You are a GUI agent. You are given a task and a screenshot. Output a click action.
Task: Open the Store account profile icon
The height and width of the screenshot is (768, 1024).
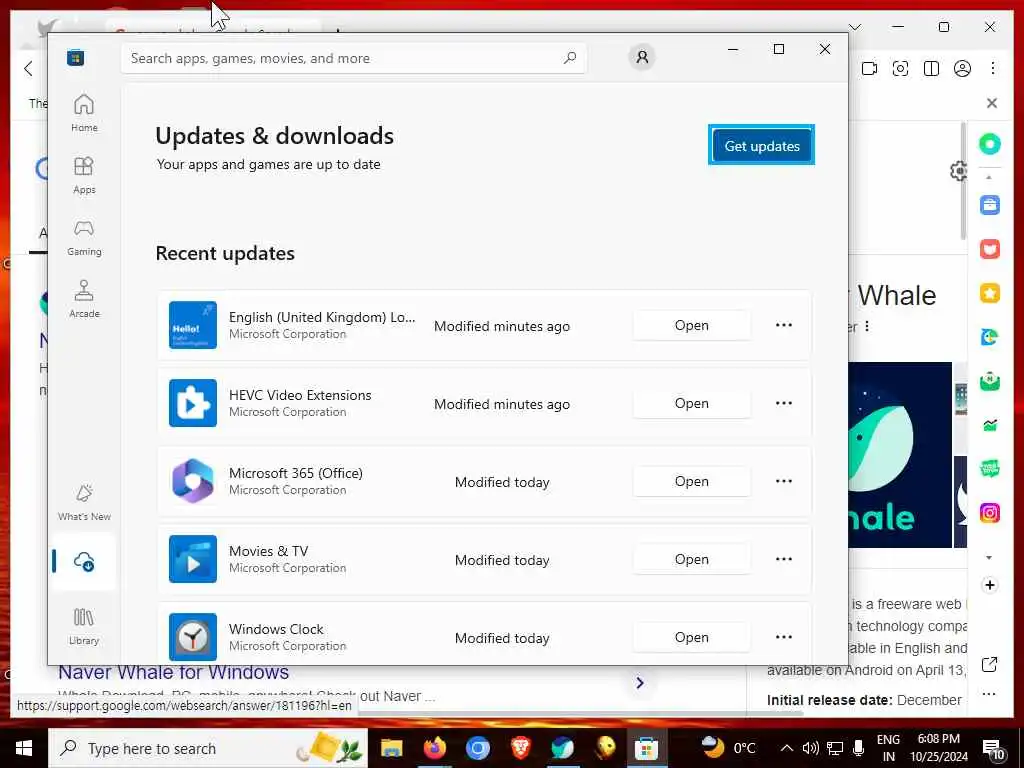tap(642, 57)
